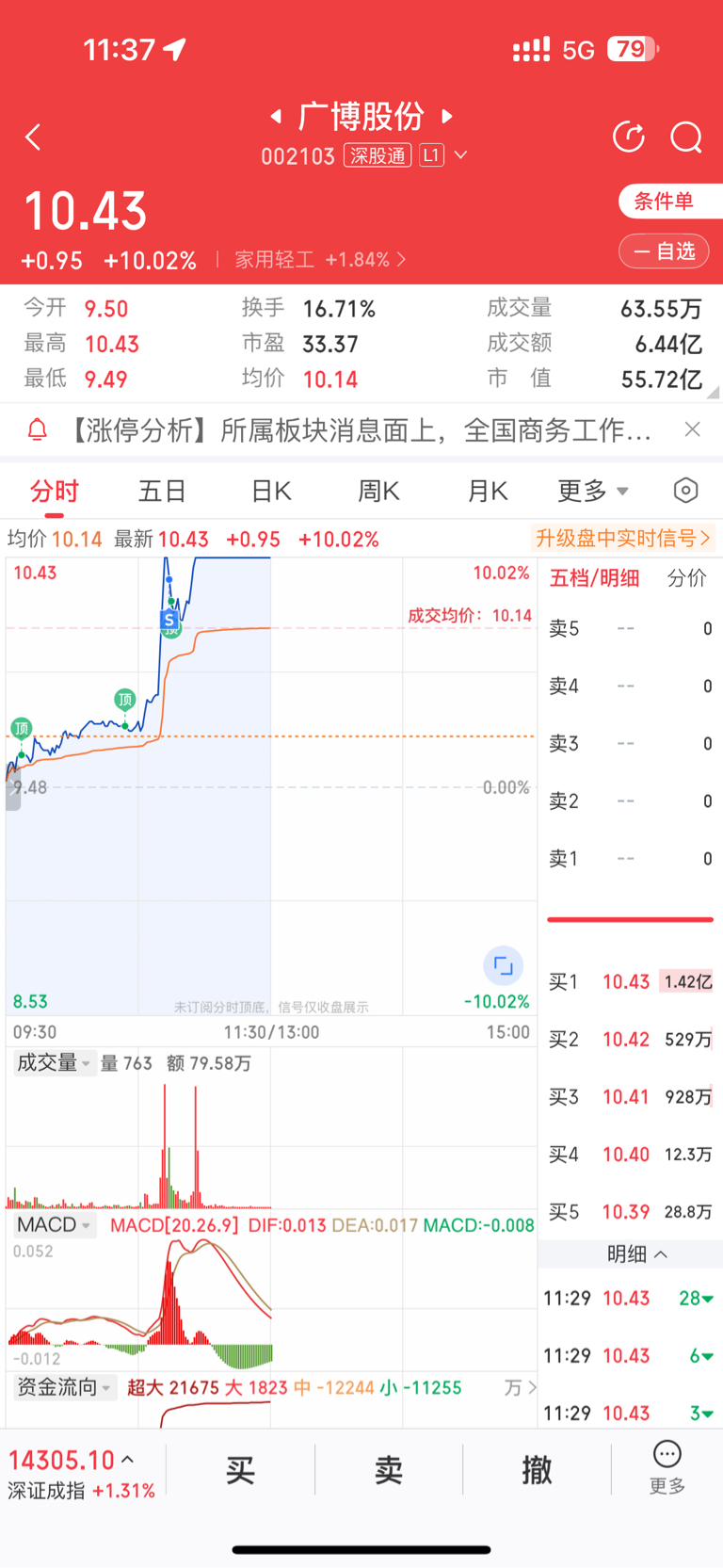Tap the 万 unit arrow in 资金流向
The height and width of the screenshot is (1568, 723).
coord(521,1387)
